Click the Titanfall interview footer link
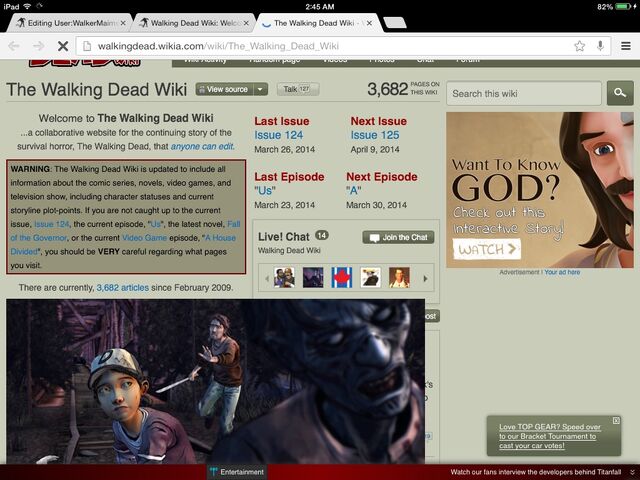Image resolution: width=640 pixels, height=480 pixels. point(536,472)
